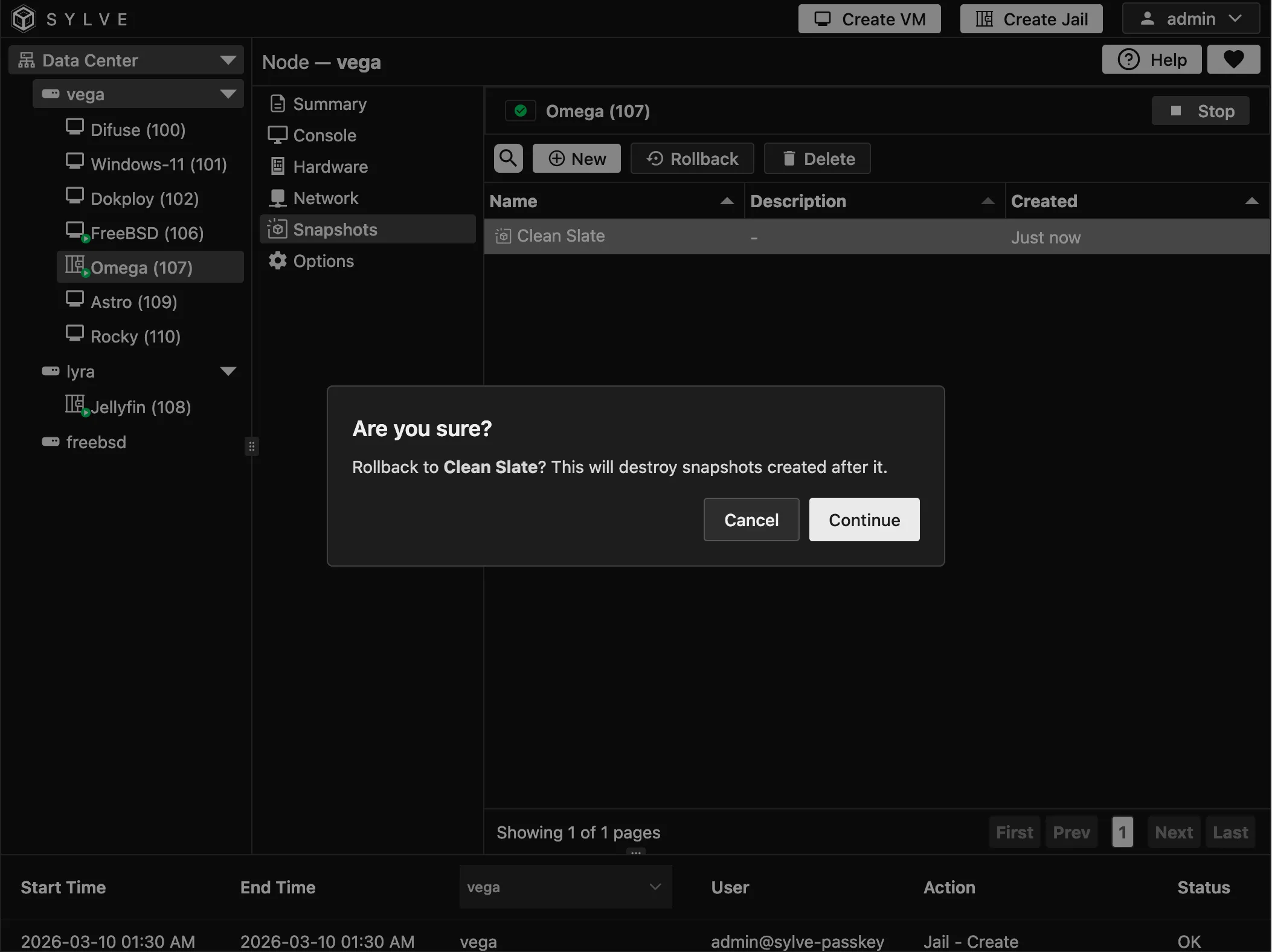
Task: Click the bottom panel drag handle
Action: pyautogui.click(x=635, y=852)
